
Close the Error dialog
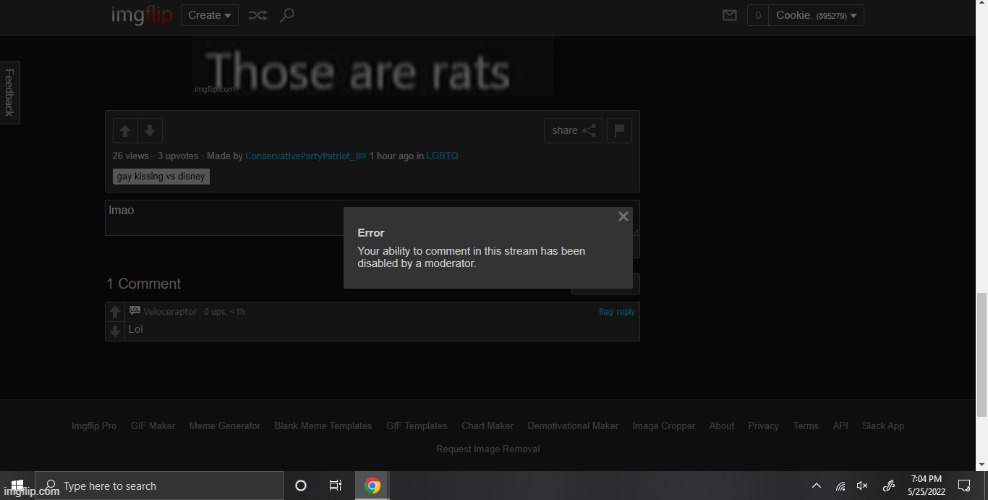click(623, 217)
